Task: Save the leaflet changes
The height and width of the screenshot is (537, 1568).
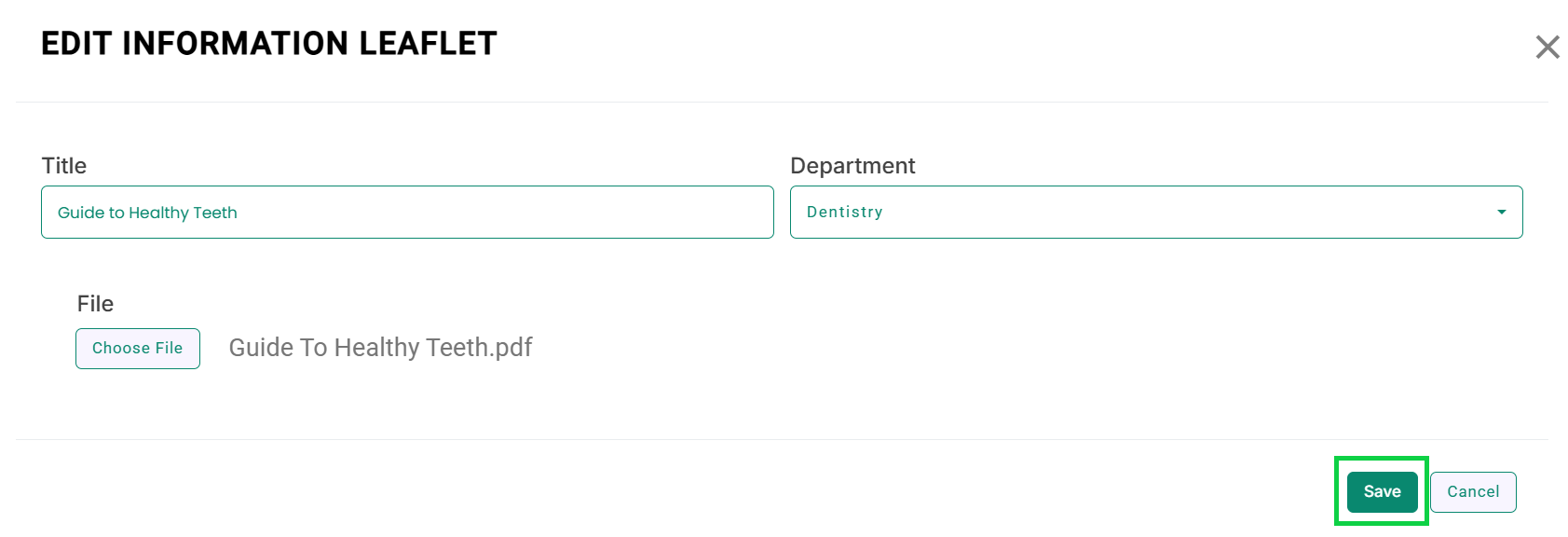Action: (x=1382, y=491)
